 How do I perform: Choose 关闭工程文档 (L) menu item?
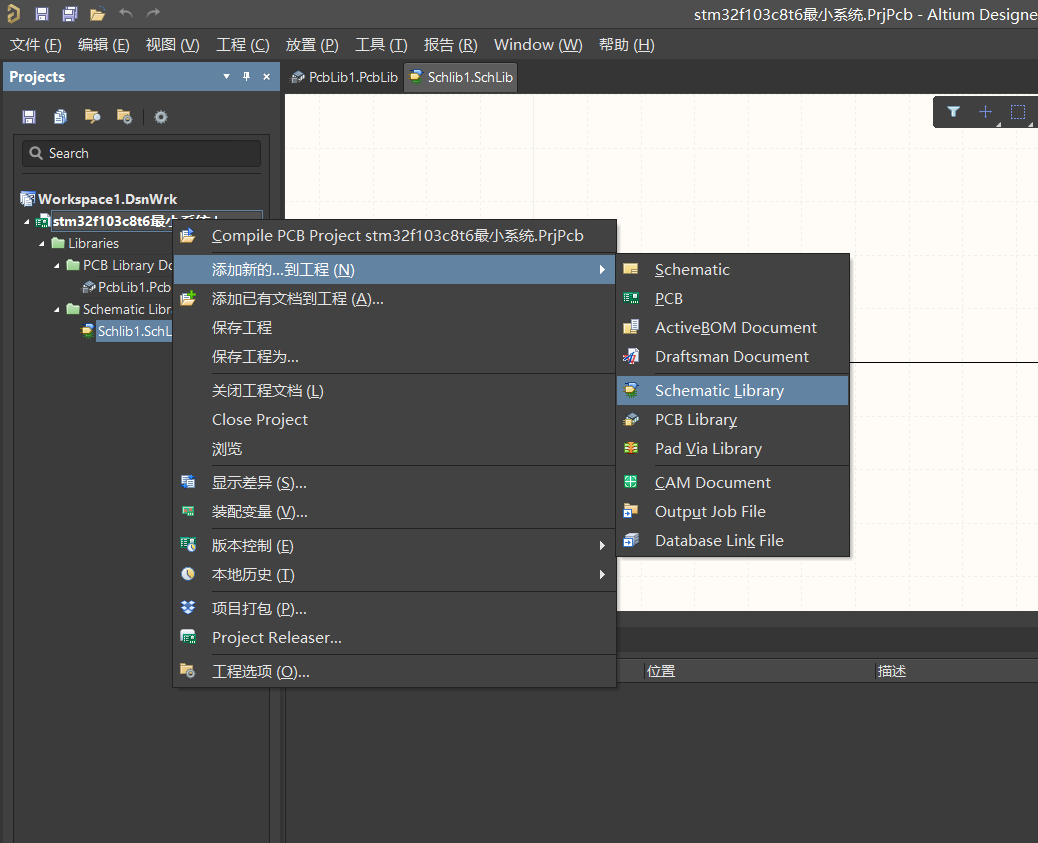[395, 391]
